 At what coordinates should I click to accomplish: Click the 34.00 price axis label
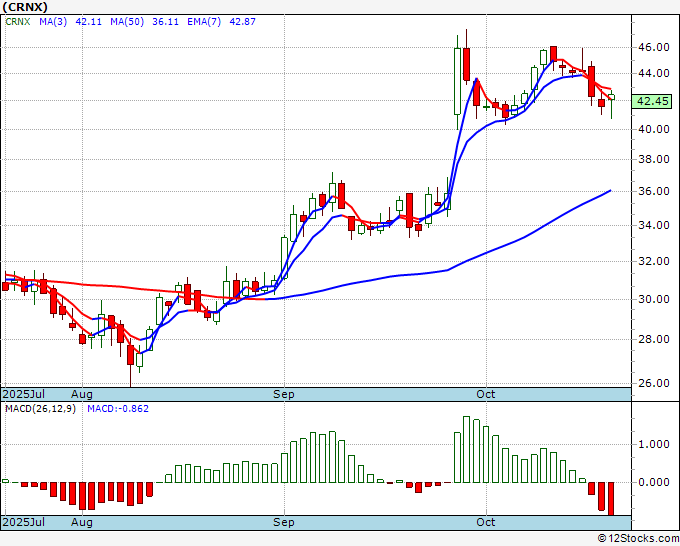654,225
